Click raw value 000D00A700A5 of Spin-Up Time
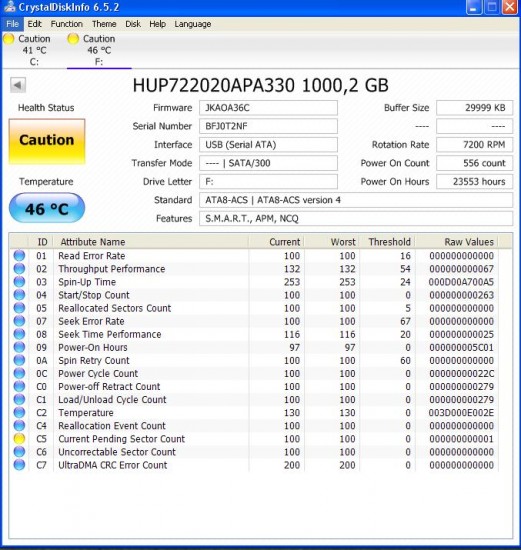 pyautogui.click(x=461, y=282)
